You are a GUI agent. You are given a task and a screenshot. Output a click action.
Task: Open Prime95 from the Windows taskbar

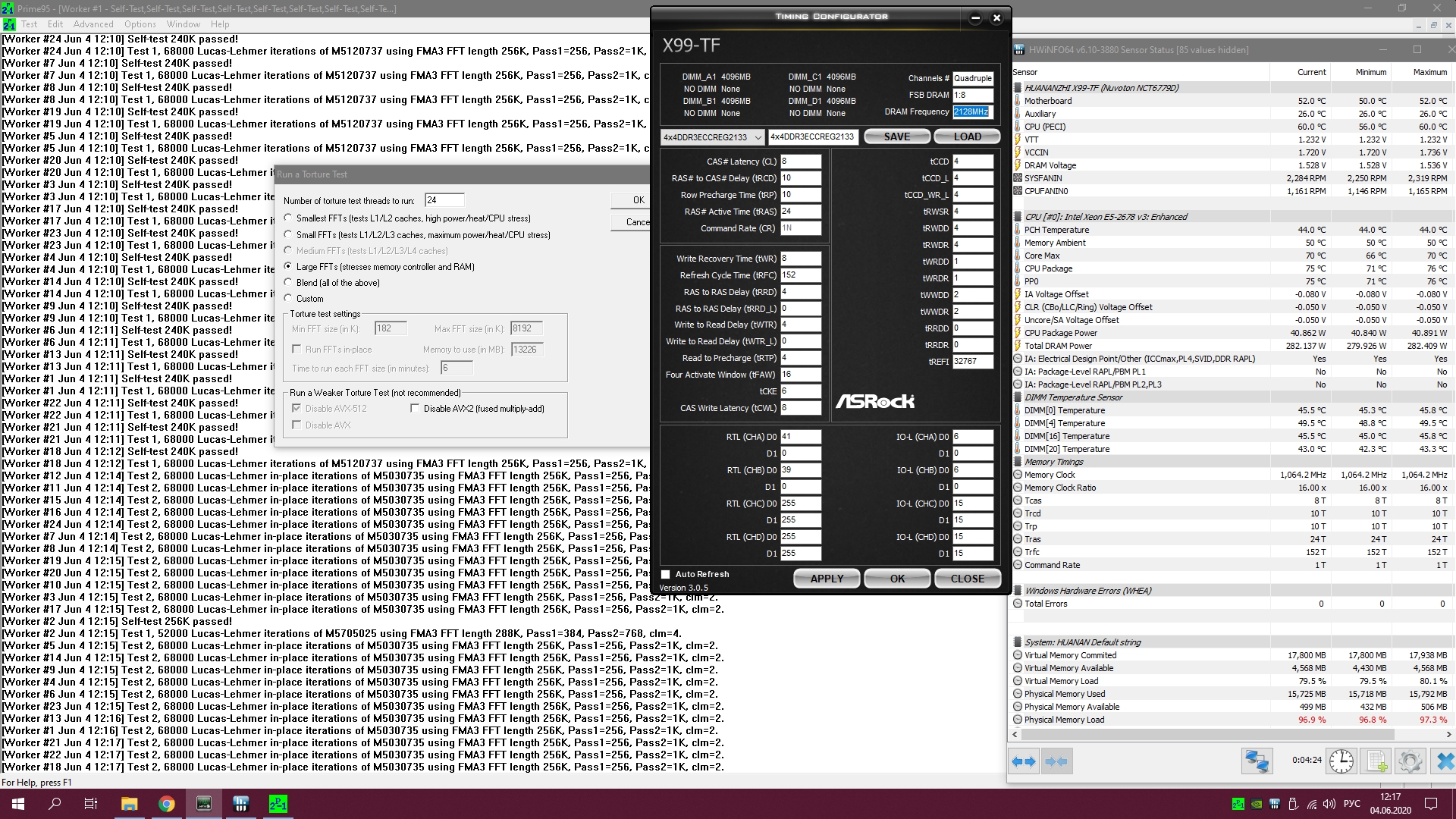(x=278, y=804)
